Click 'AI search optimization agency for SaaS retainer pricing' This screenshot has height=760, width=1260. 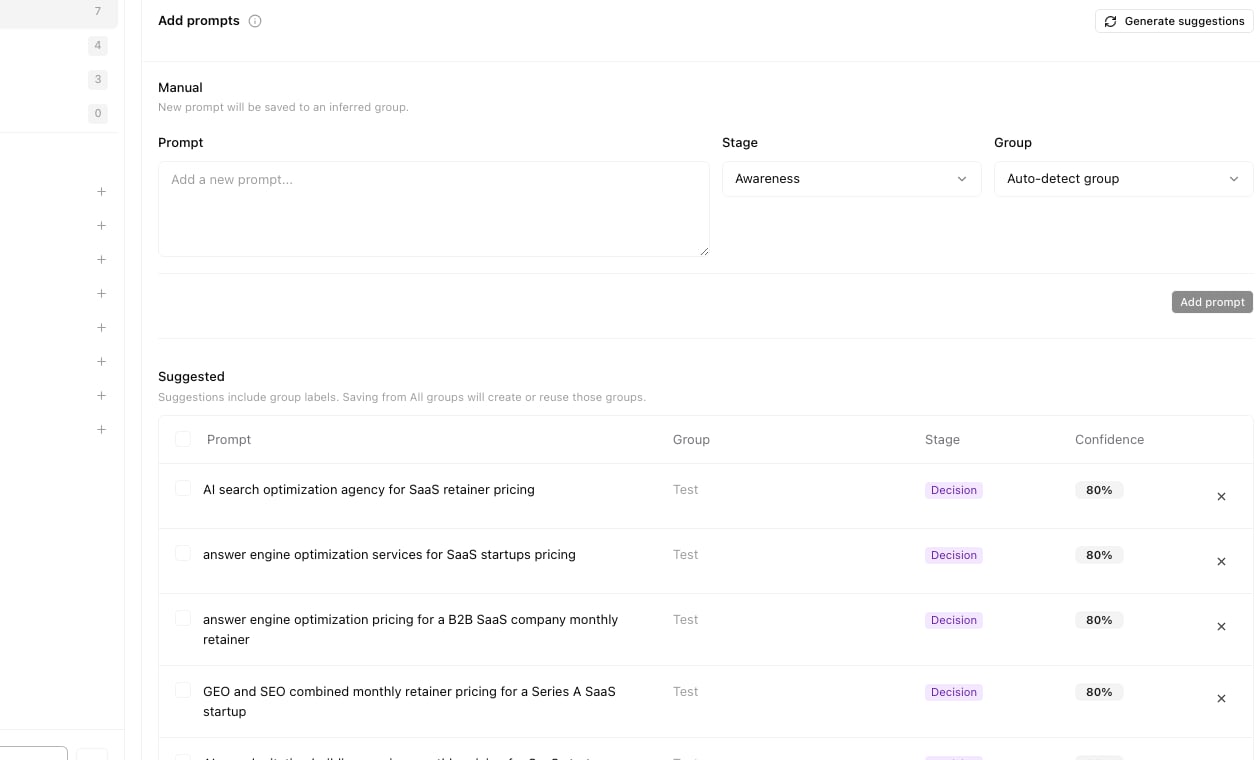pyautogui.click(x=369, y=489)
